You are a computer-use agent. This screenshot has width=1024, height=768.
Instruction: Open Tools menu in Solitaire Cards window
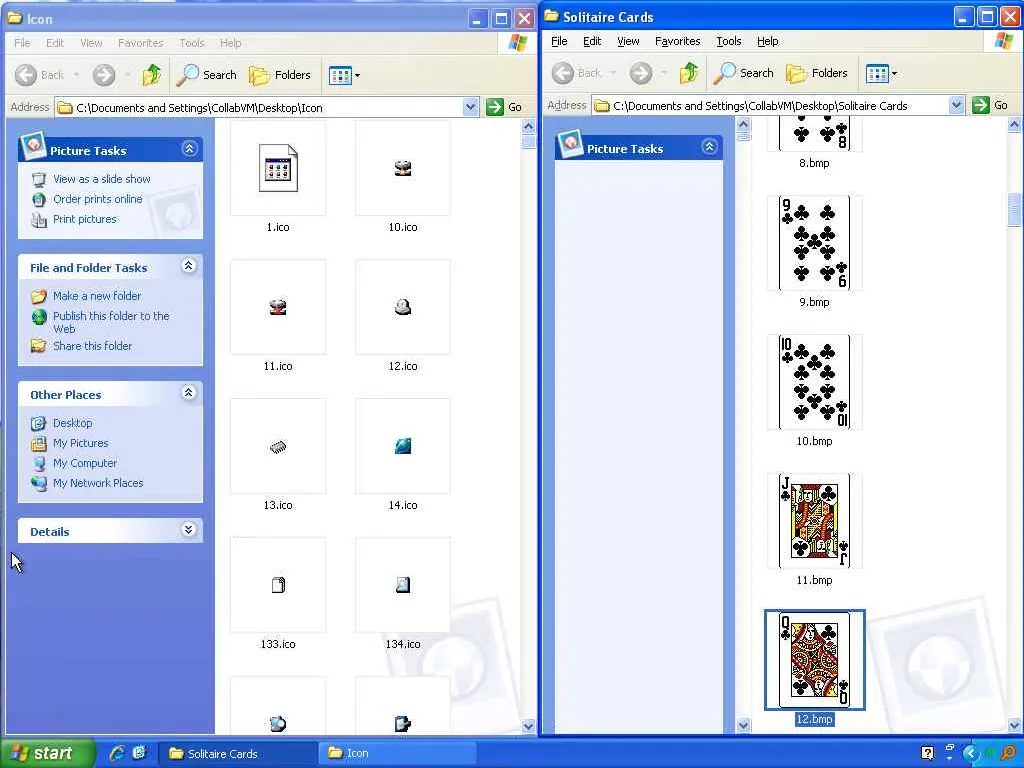pos(729,41)
